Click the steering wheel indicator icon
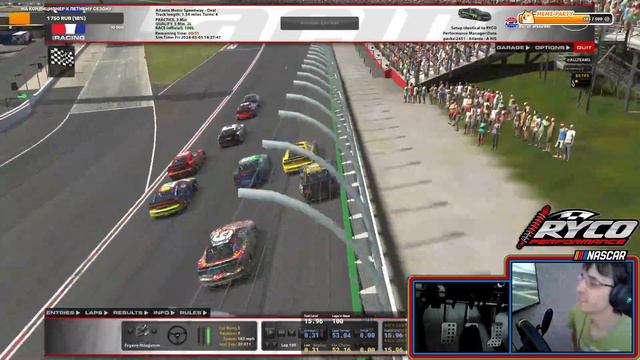This screenshot has height=360, width=640. [x=177, y=335]
